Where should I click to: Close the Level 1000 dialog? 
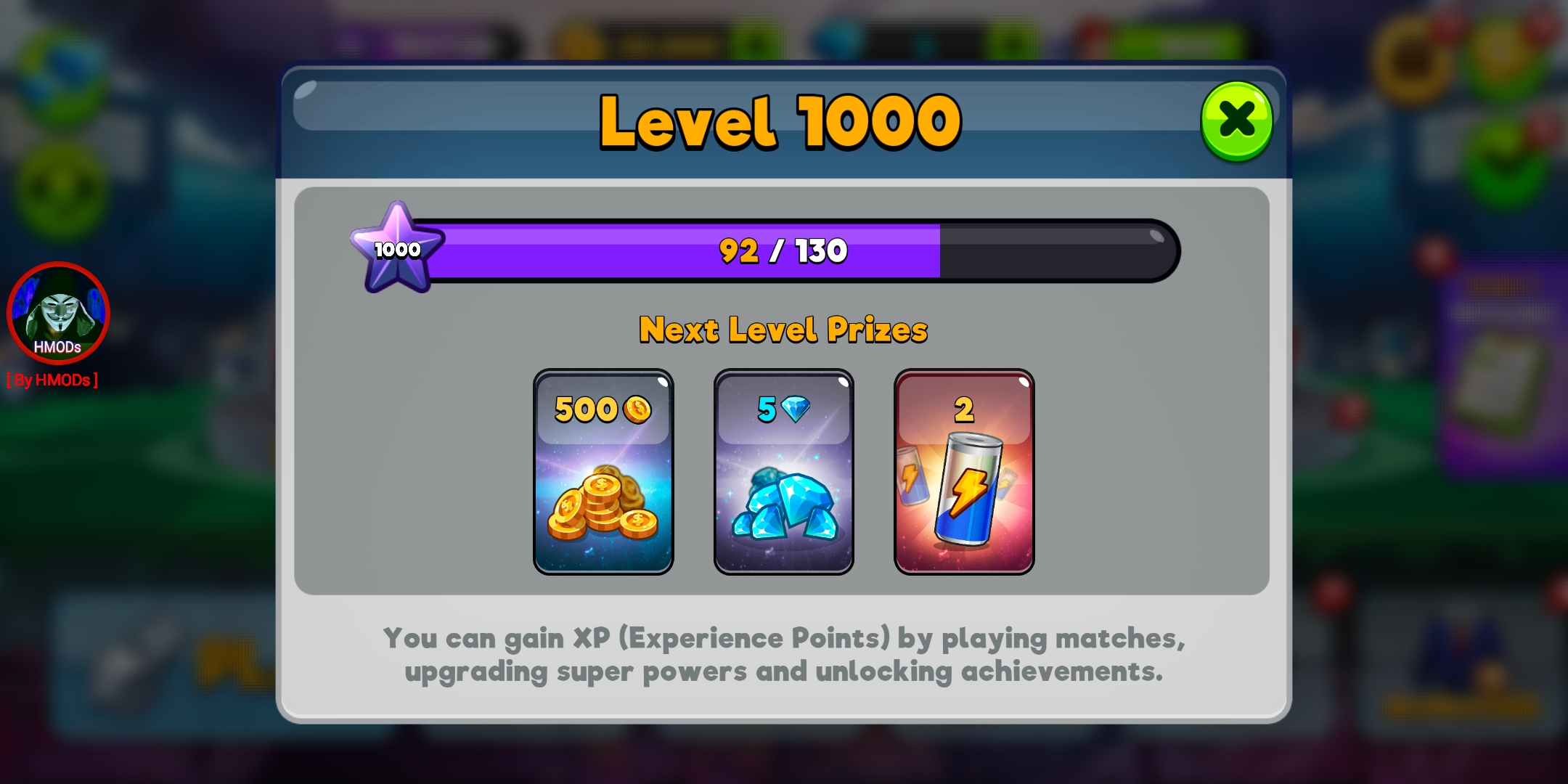[x=1236, y=121]
